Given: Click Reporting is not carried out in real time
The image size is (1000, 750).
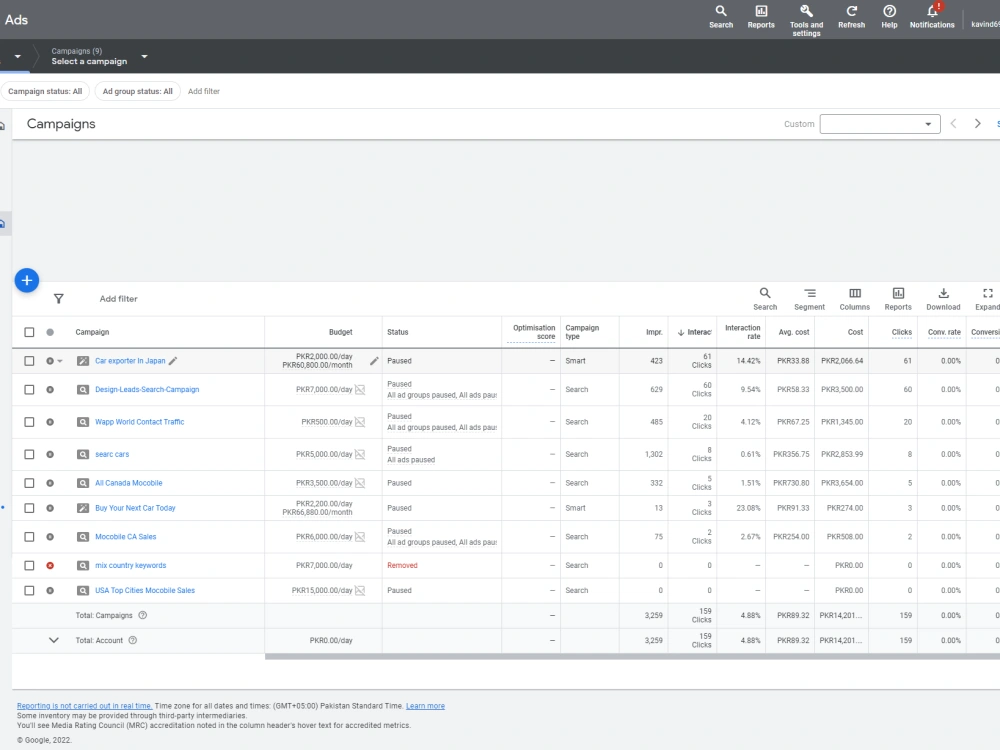Looking at the screenshot, I should coord(85,706).
